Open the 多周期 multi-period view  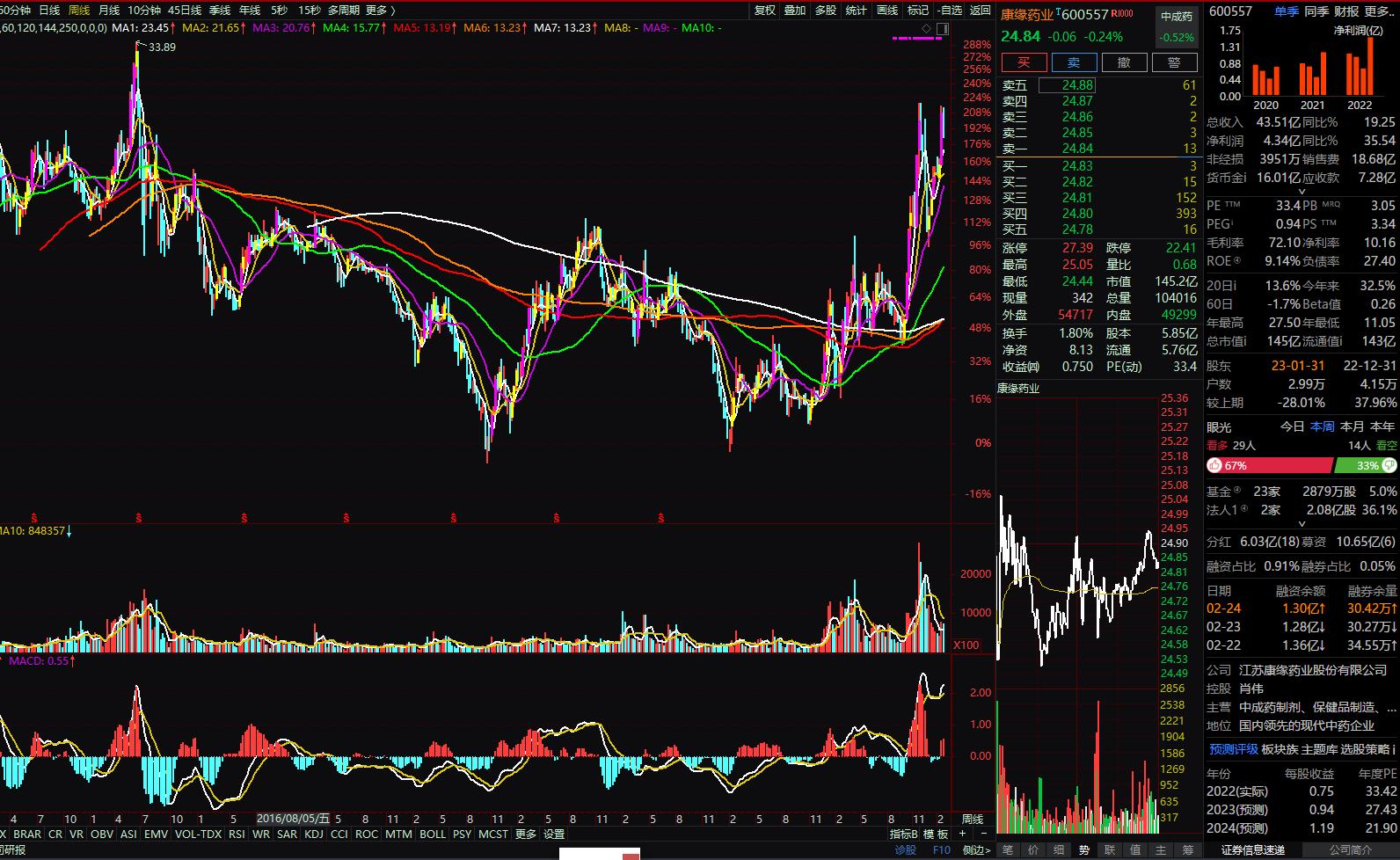344,11
